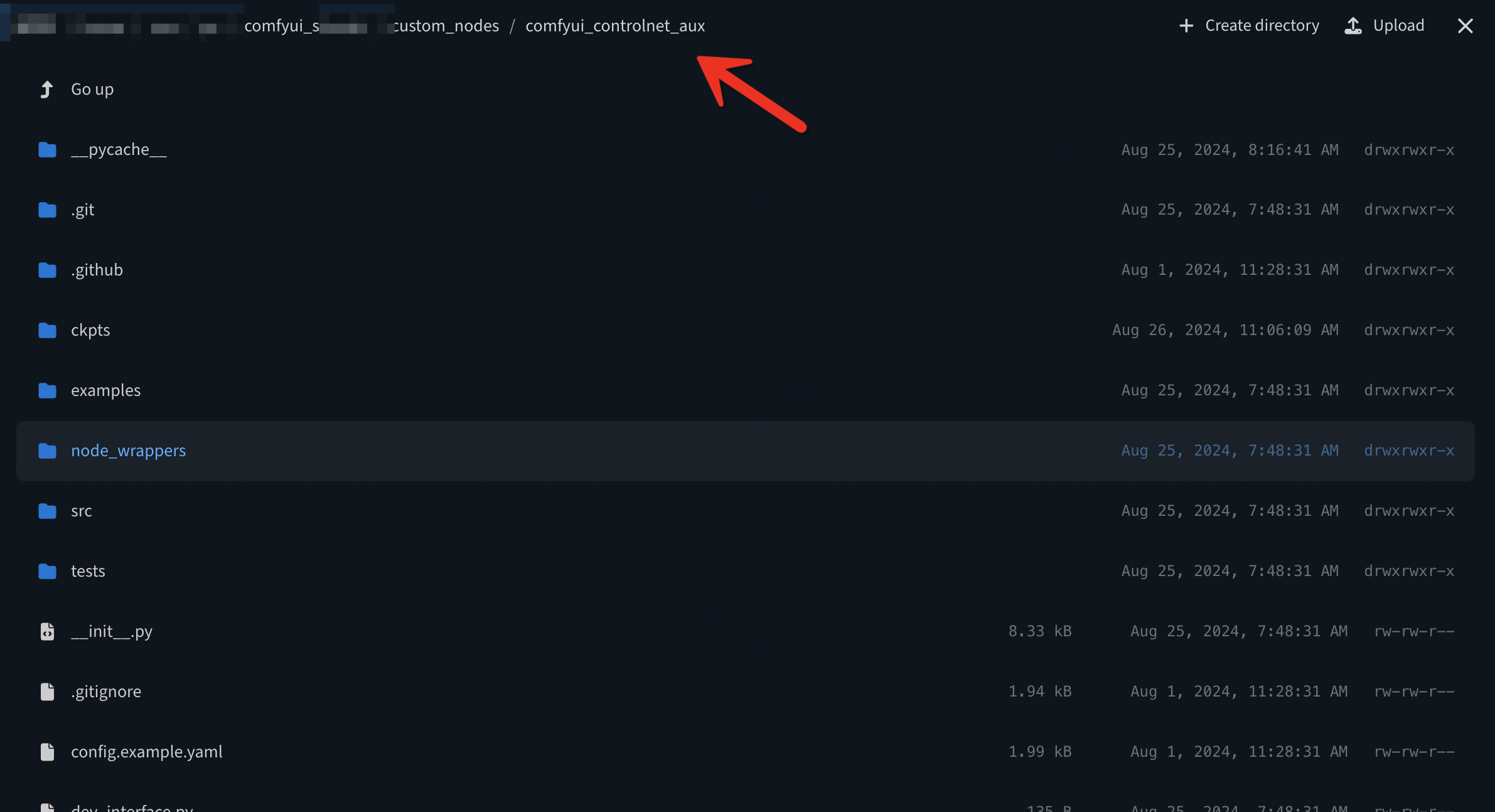Screen dimensions: 1495x812
Task: Select comfyui_controlnet_aux breadcrumb item
Action: click(x=615, y=26)
